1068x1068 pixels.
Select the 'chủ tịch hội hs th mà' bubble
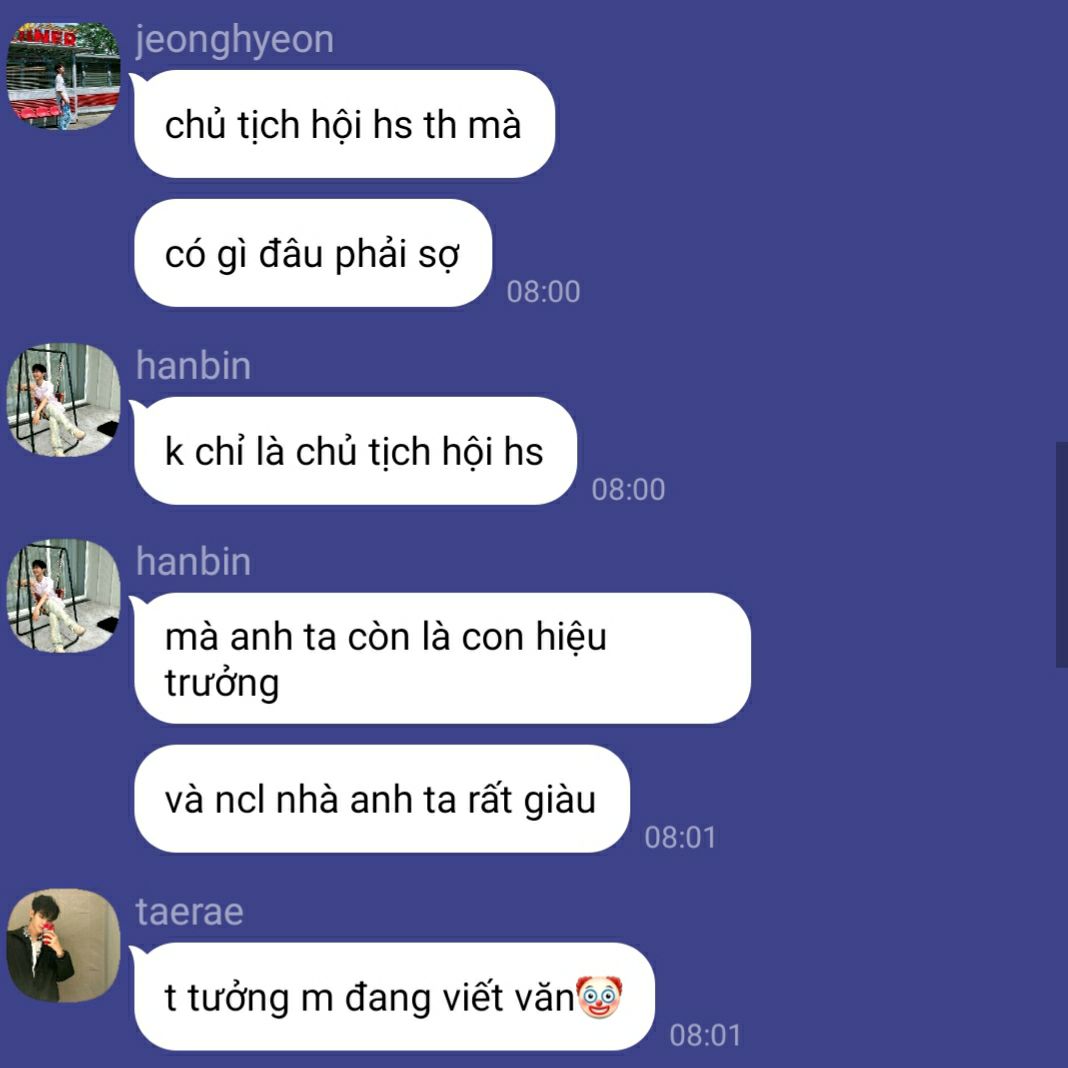tap(344, 124)
